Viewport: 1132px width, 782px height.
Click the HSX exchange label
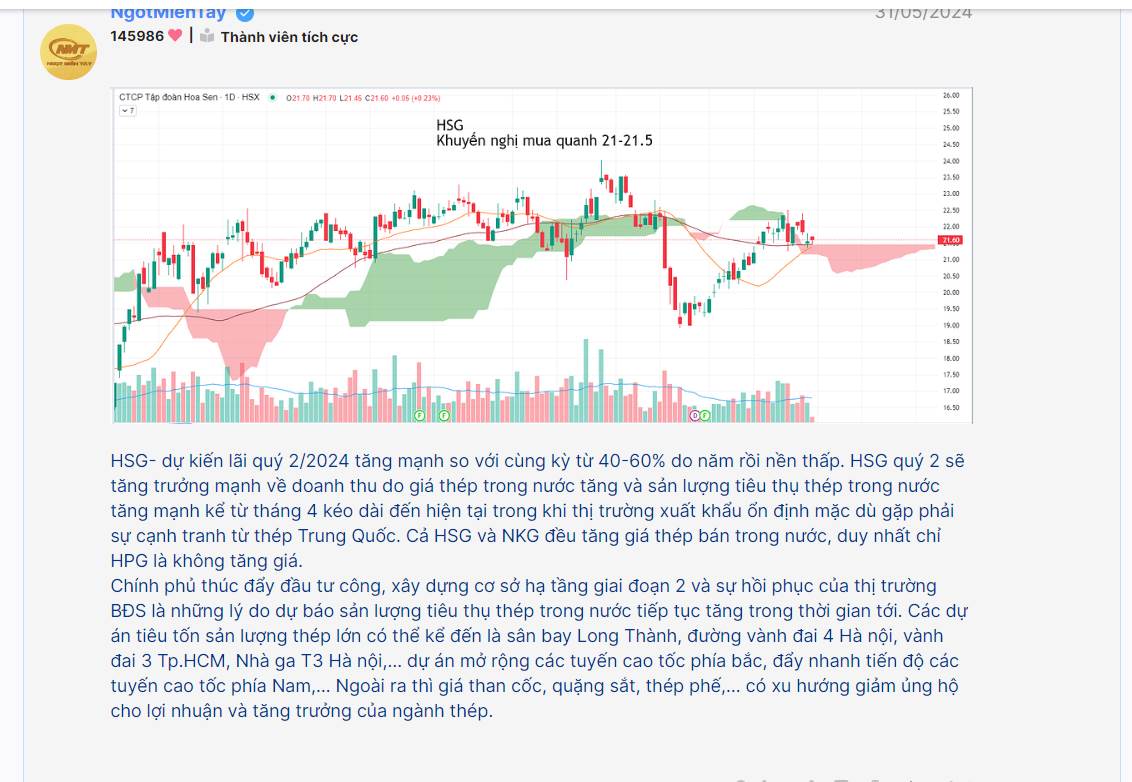pyautogui.click(x=250, y=98)
